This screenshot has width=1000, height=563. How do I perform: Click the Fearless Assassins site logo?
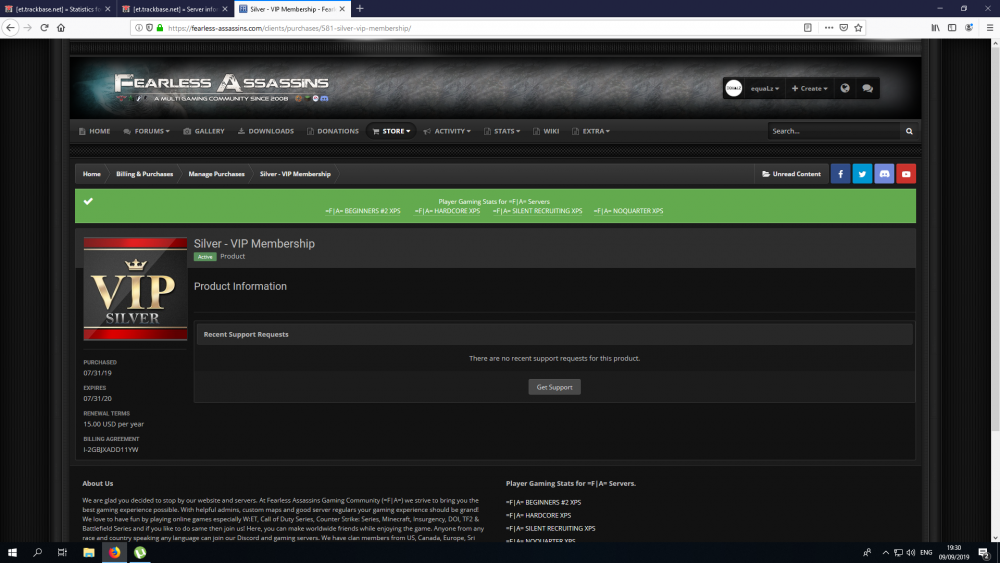pyautogui.click(x=221, y=87)
